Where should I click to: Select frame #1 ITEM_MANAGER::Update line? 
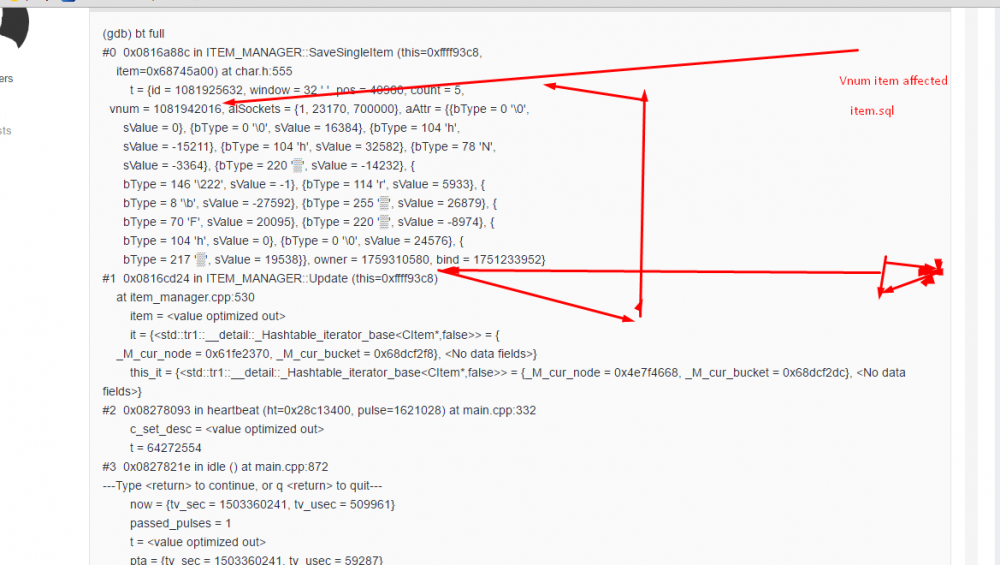(270, 279)
